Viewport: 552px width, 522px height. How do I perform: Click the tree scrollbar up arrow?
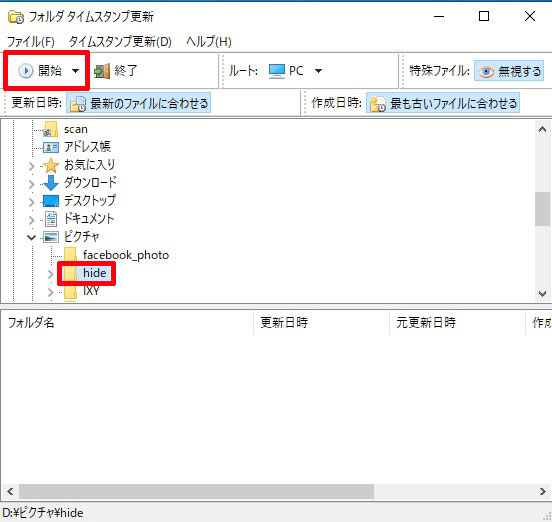(542, 129)
